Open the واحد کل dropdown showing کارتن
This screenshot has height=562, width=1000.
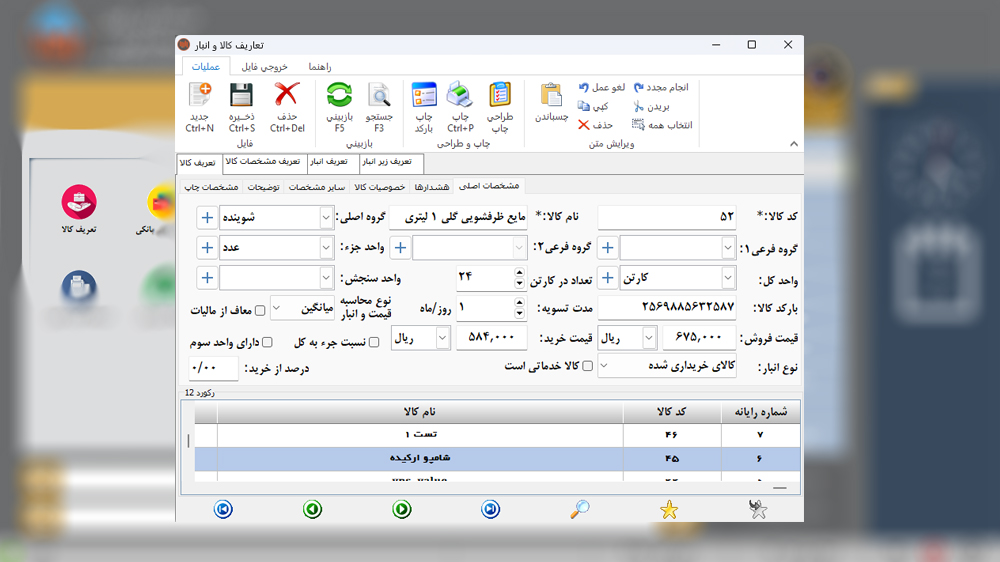tap(727, 278)
